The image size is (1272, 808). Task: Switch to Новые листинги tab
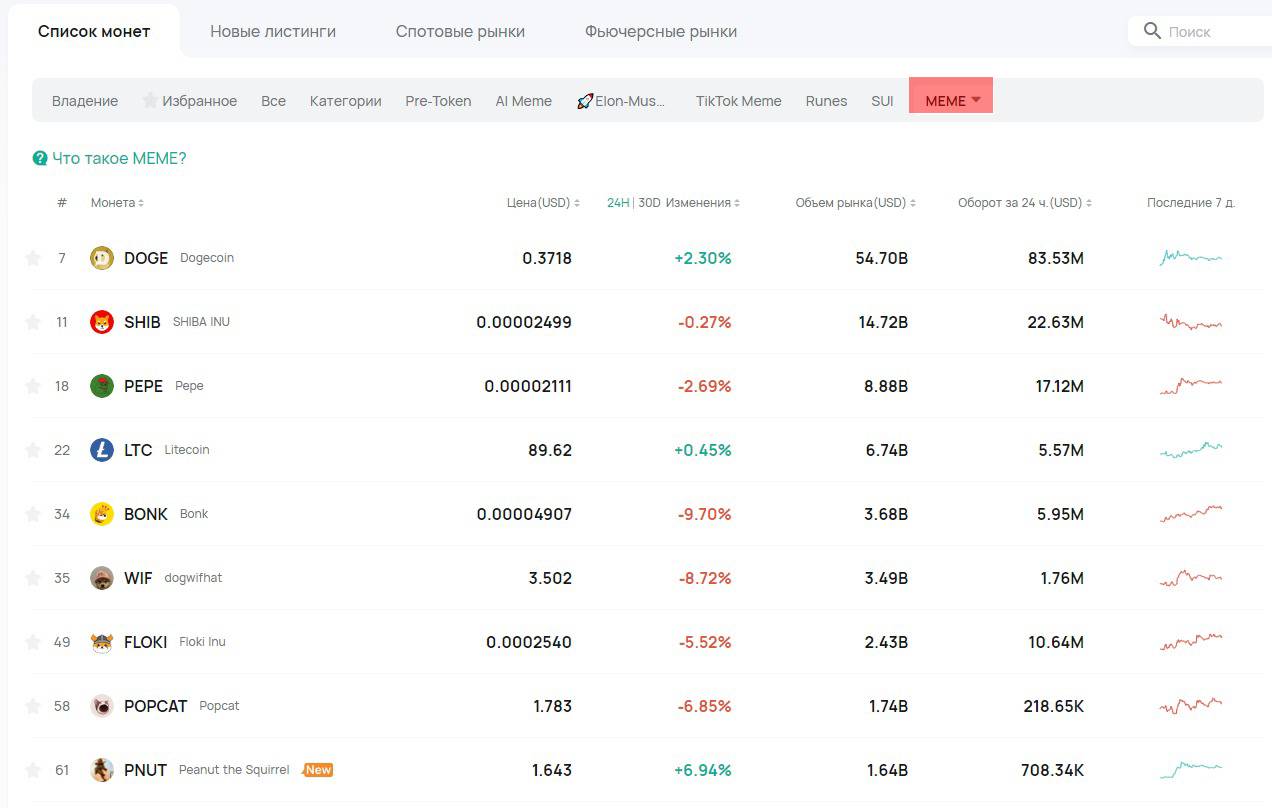(x=273, y=31)
